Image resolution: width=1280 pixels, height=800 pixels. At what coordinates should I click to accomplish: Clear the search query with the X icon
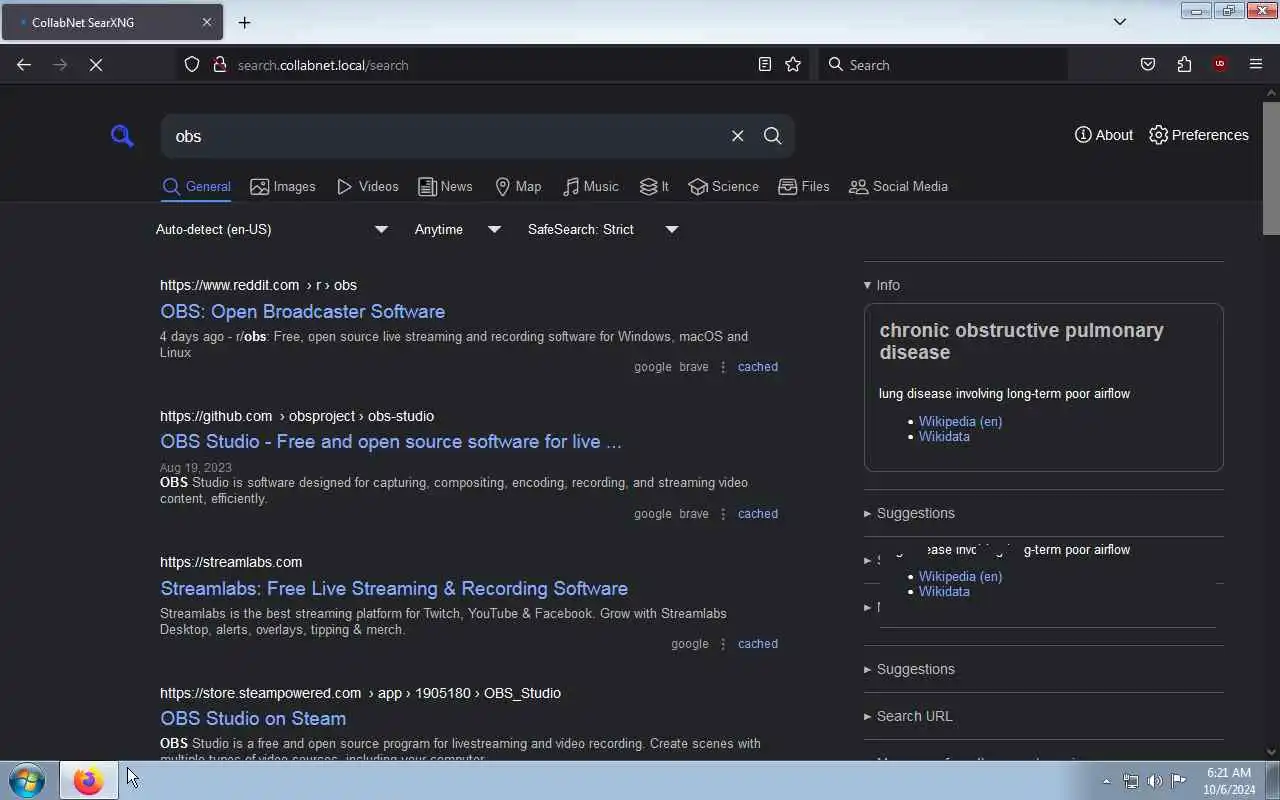738,136
